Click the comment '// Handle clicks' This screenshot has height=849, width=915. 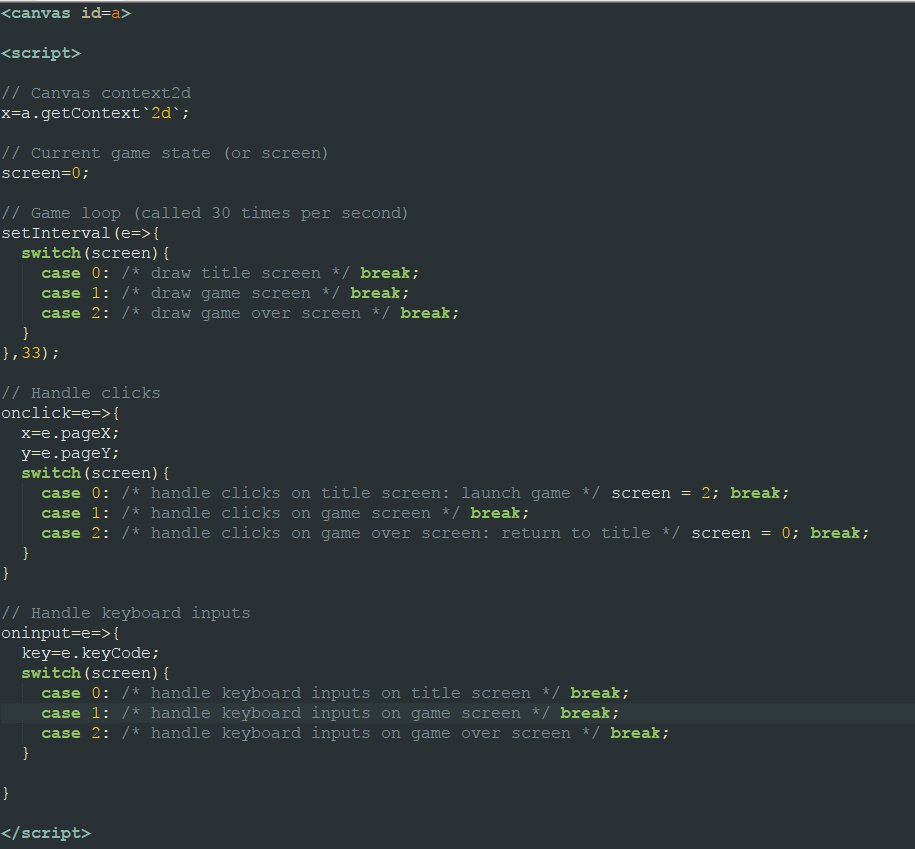[81, 393]
